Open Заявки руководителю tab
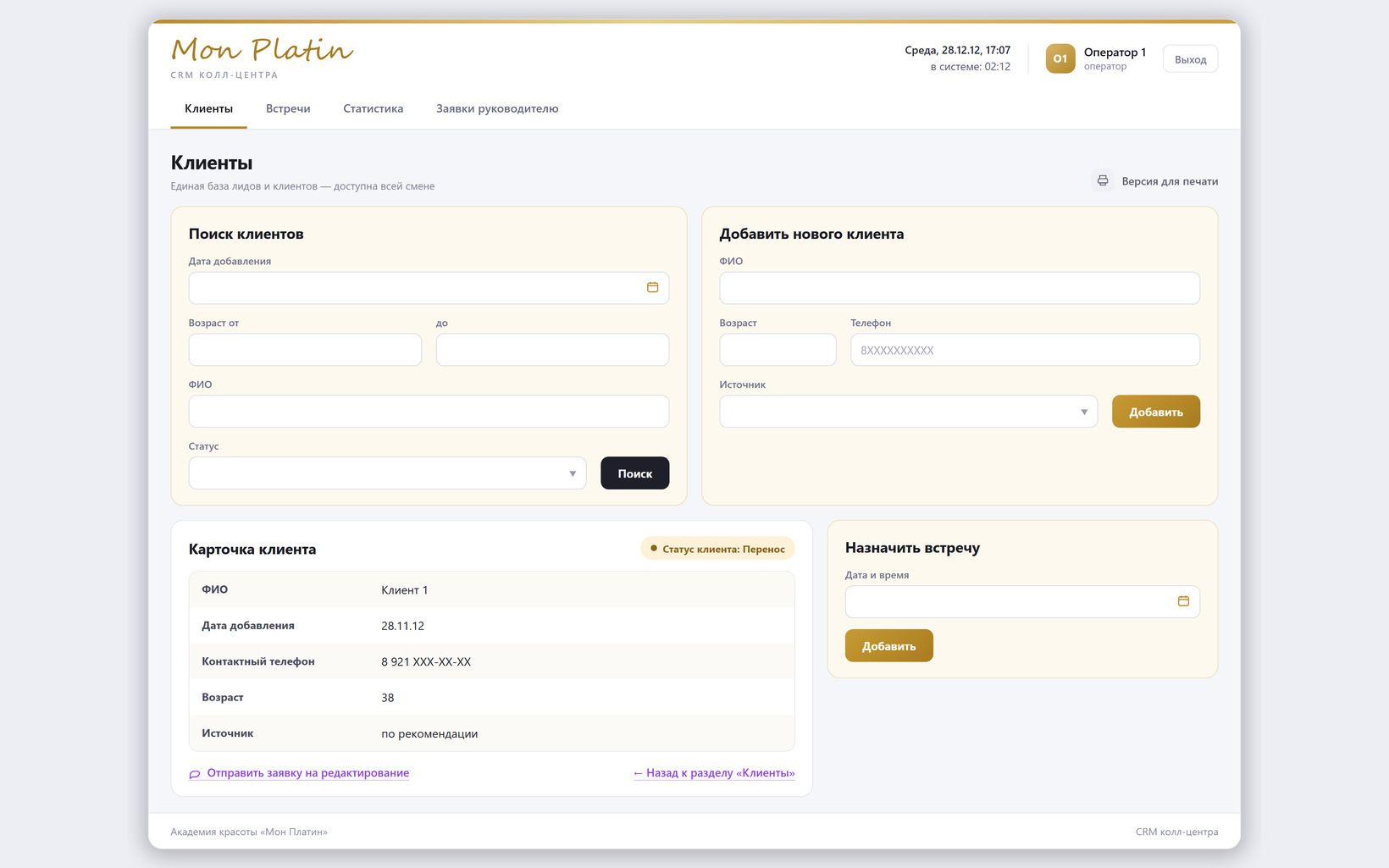Image resolution: width=1389 pixels, height=868 pixels. pos(497,109)
